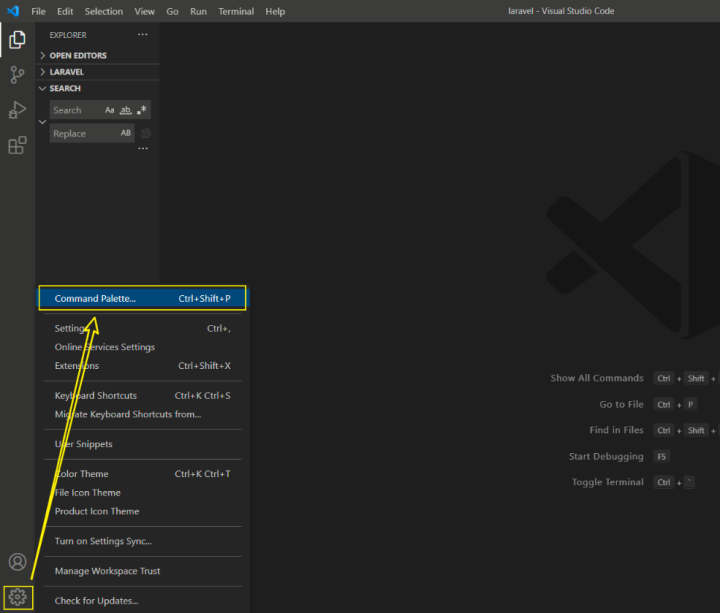Click the Replace All icon
This screenshot has height=613, width=720.
click(x=146, y=133)
